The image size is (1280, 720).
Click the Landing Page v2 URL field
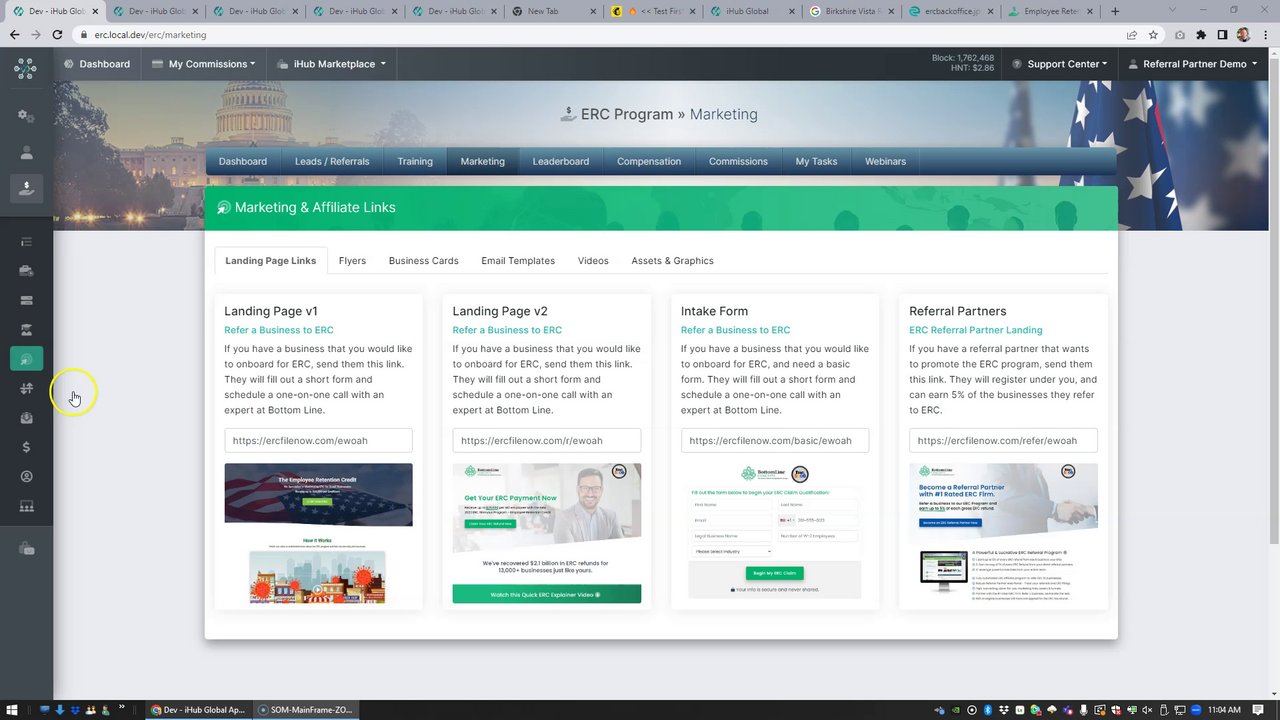547,440
